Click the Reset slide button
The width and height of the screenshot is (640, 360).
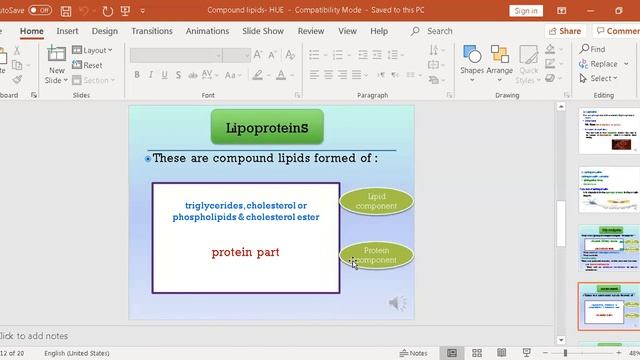(87, 65)
